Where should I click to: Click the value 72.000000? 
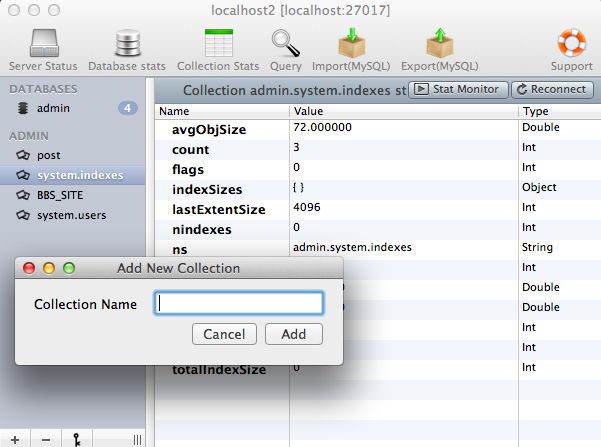coord(322,127)
